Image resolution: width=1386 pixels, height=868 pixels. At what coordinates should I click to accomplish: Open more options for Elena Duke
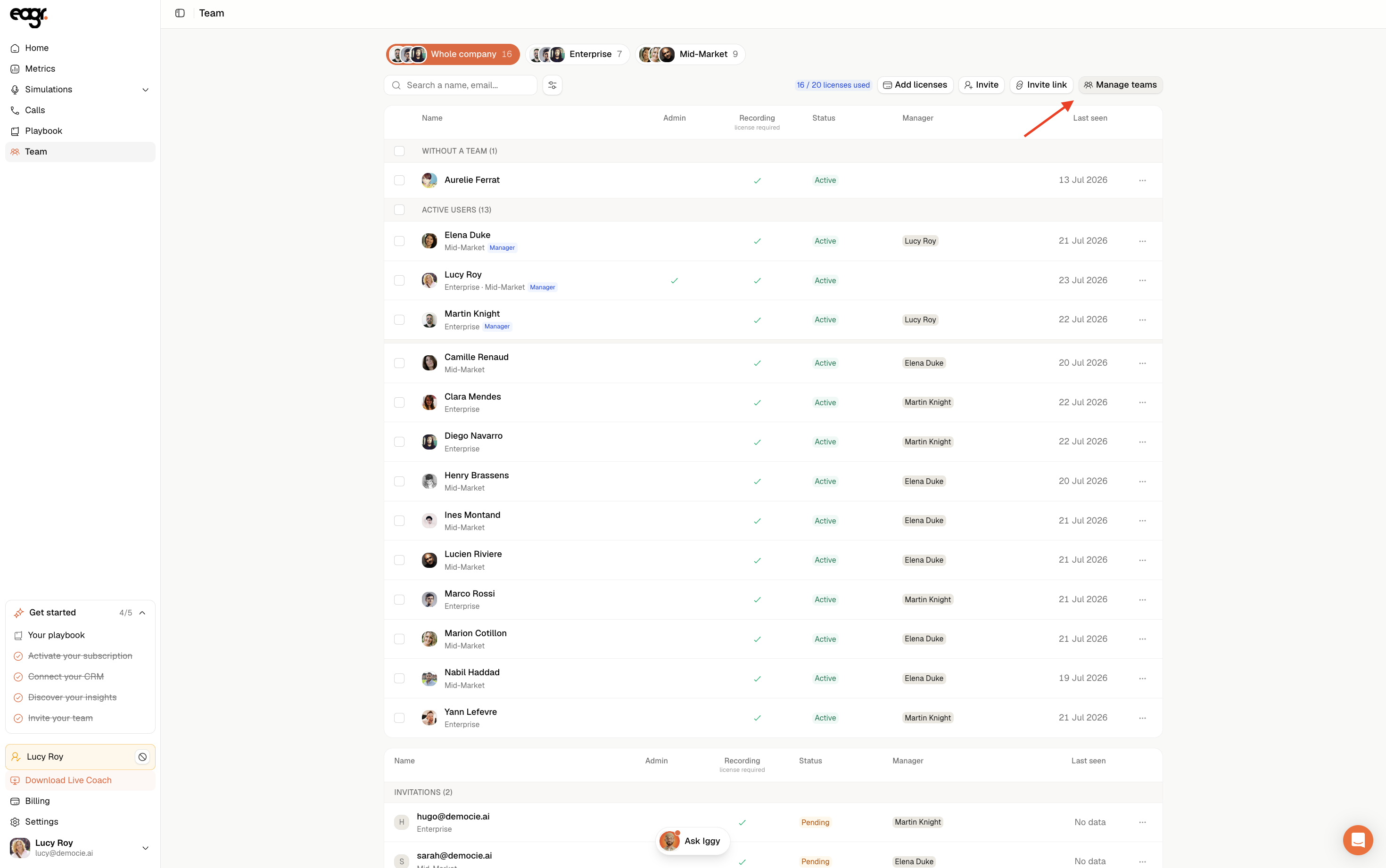click(x=1142, y=241)
